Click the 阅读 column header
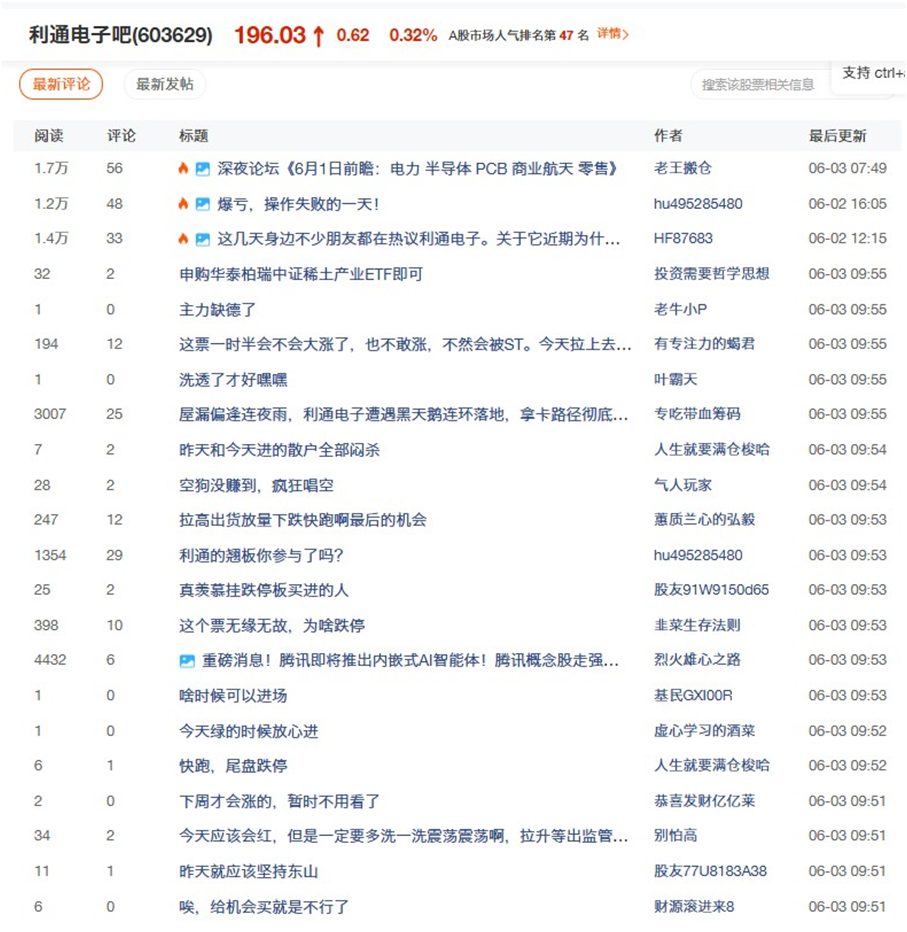The image size is (907, 932). 49,136
